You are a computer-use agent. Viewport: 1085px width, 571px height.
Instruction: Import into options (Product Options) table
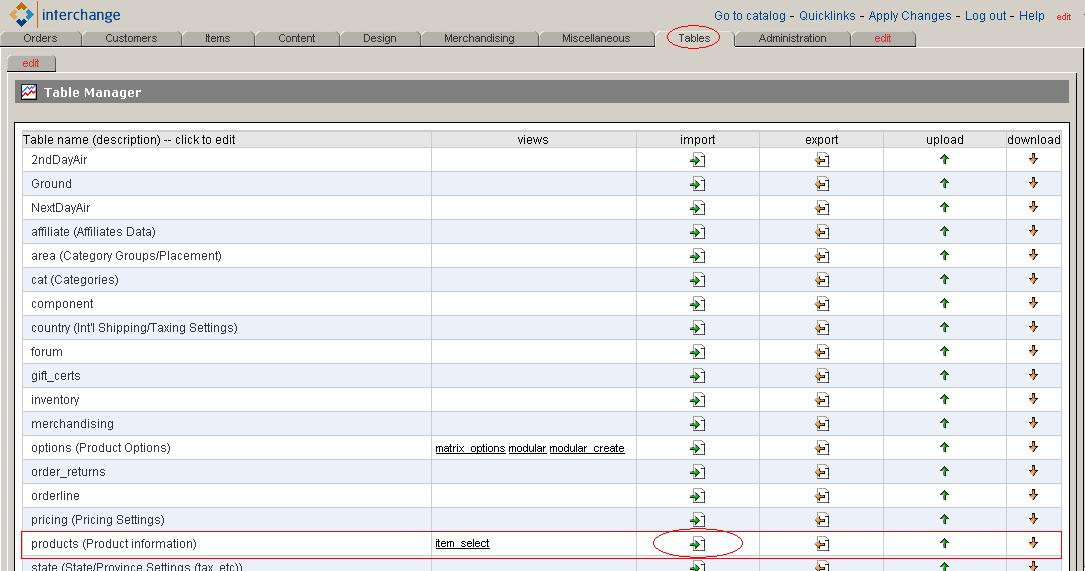698,448
